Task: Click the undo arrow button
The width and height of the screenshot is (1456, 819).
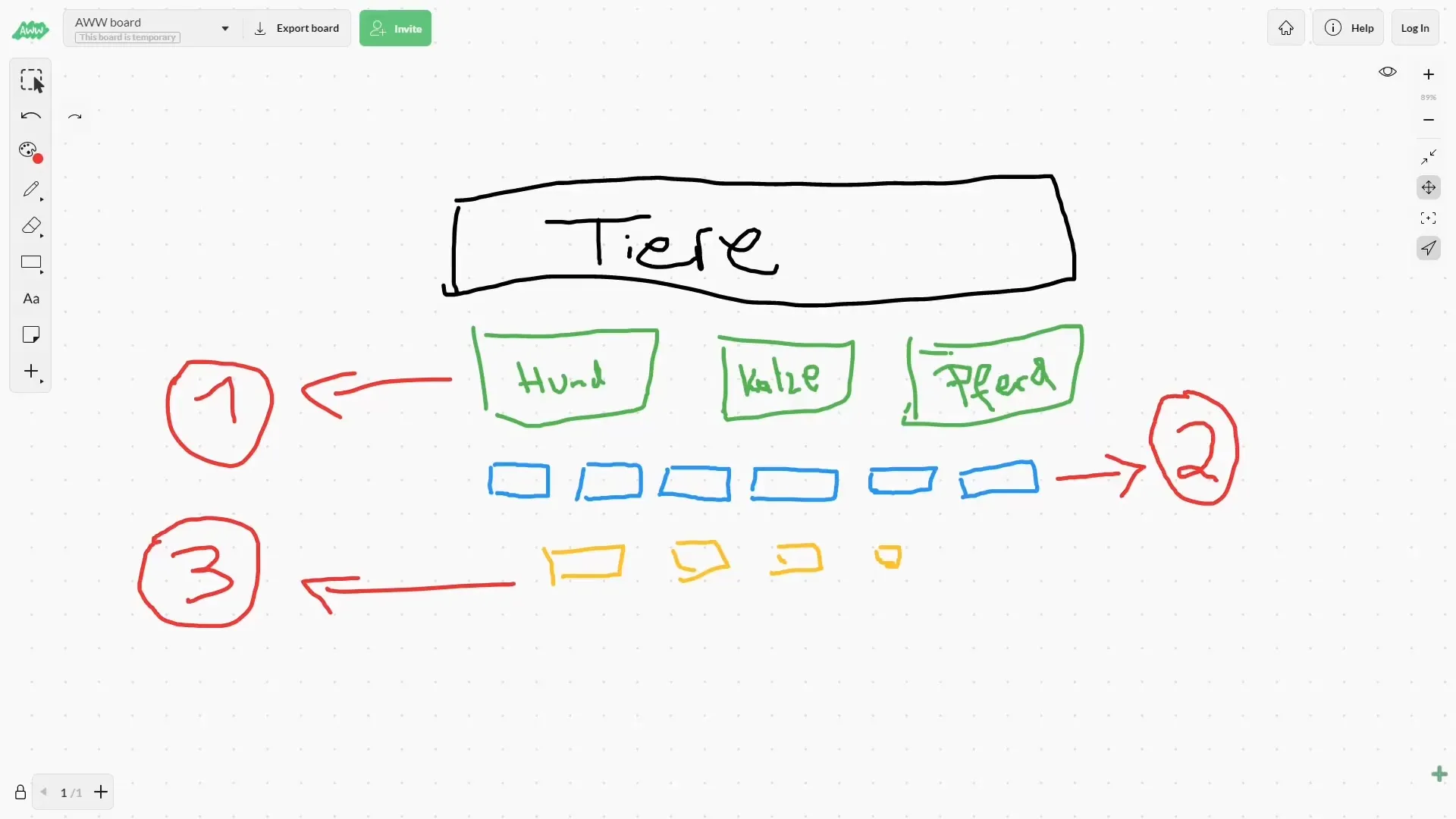Action: coord(30,115)
